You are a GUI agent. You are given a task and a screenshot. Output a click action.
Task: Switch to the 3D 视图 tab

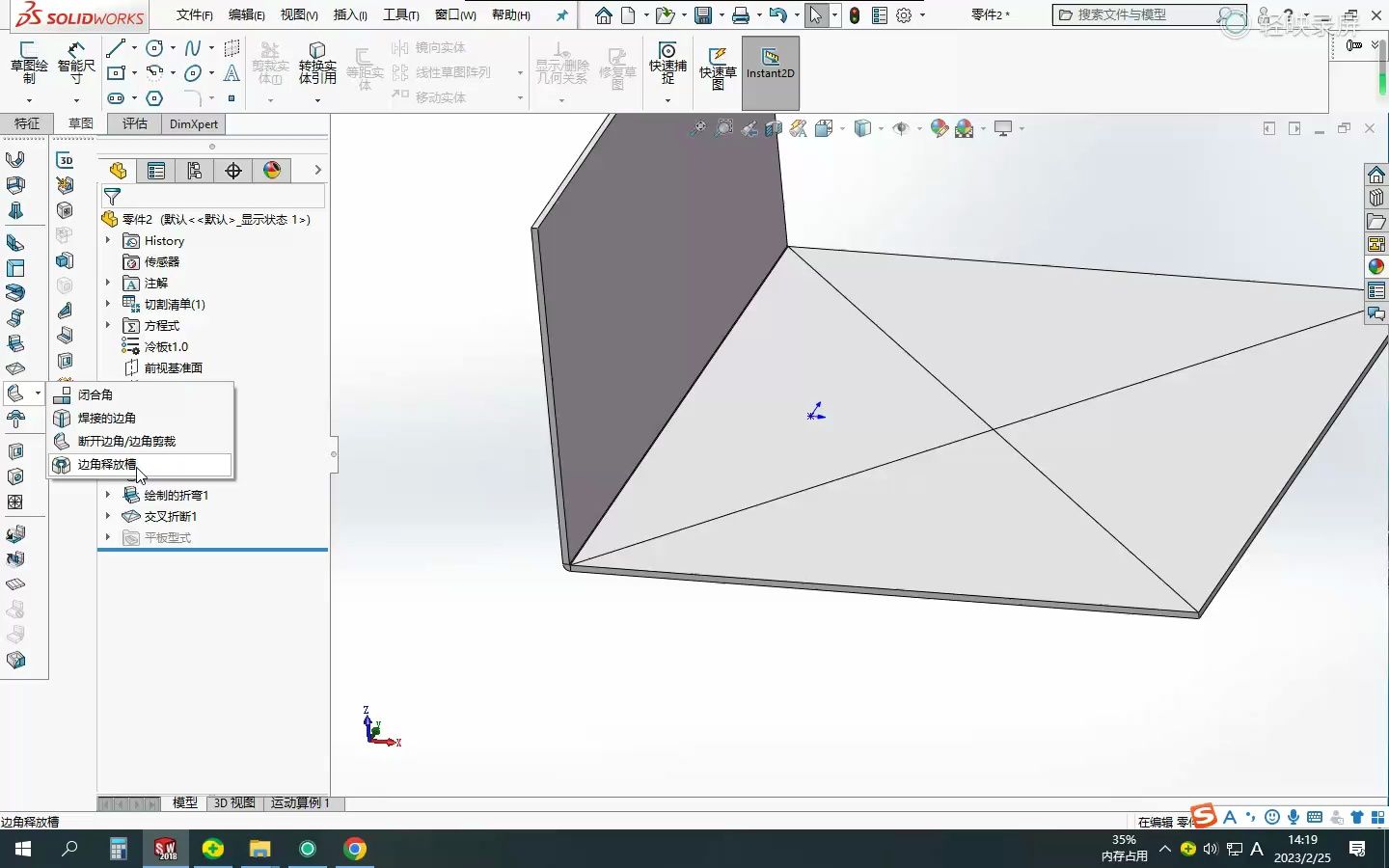(x=233, y=802)
